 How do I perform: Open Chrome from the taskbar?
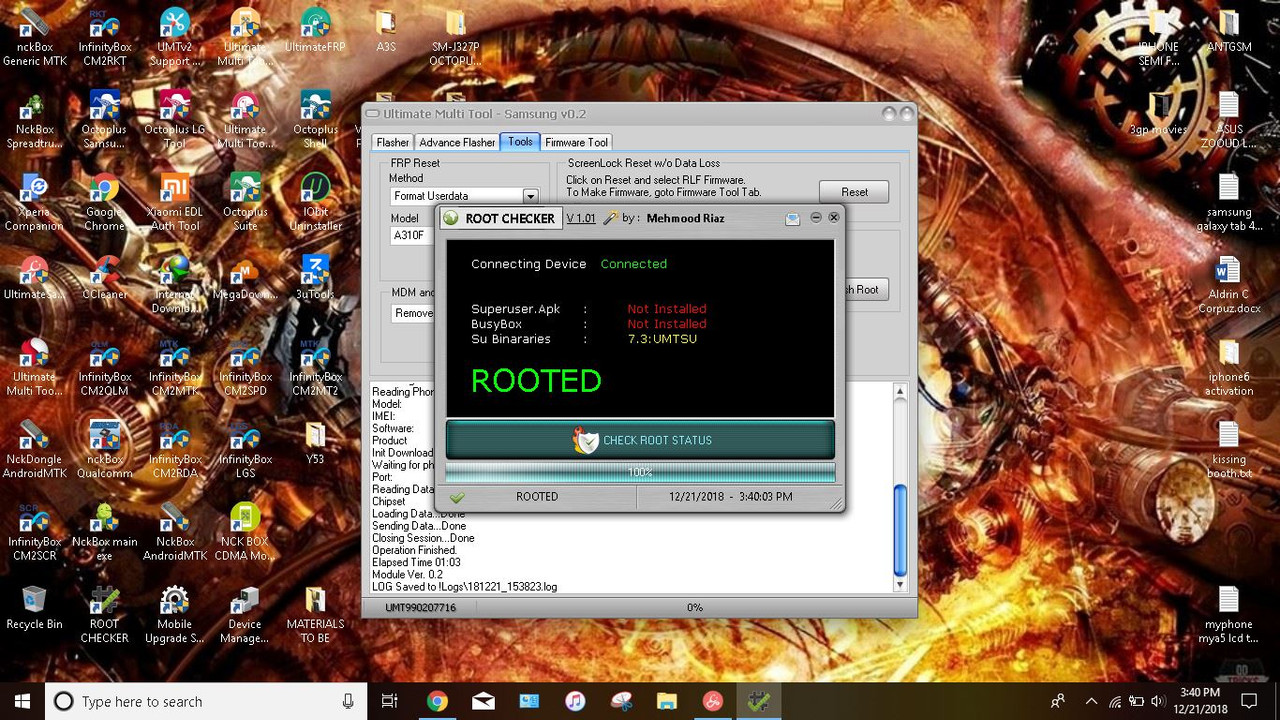tap(437, 701)
